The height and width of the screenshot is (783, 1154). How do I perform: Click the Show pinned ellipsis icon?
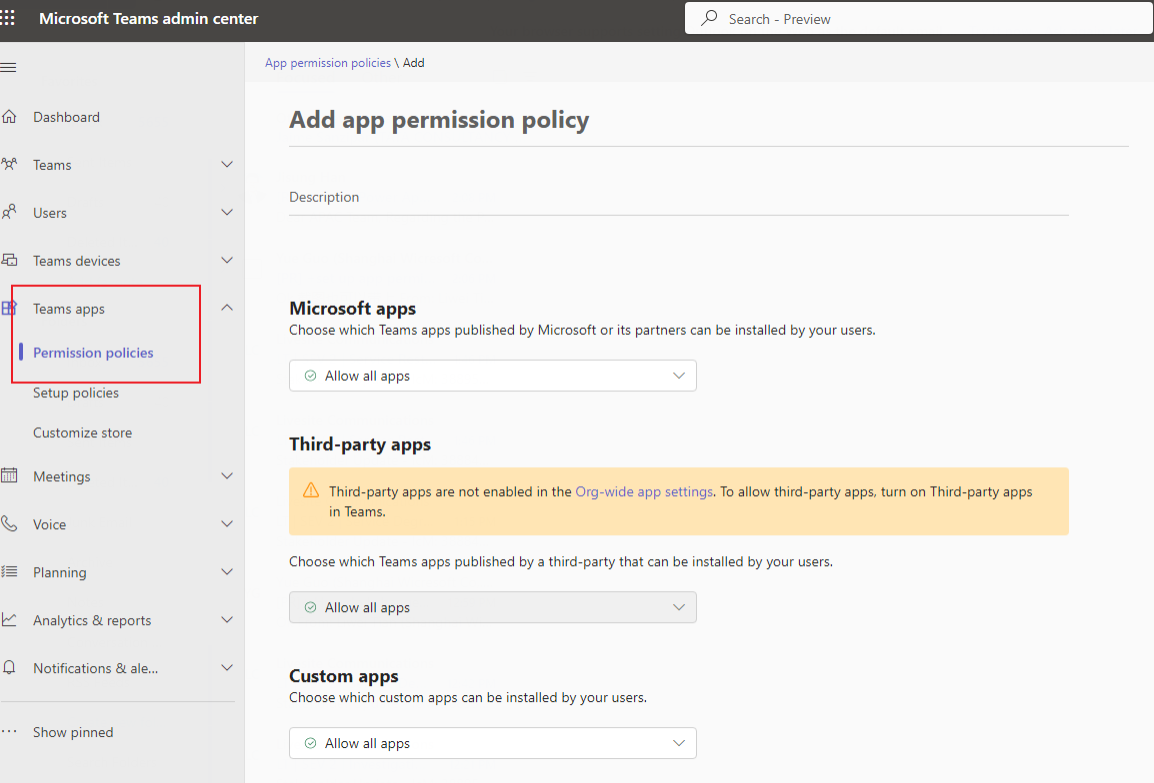click(9, 731)
